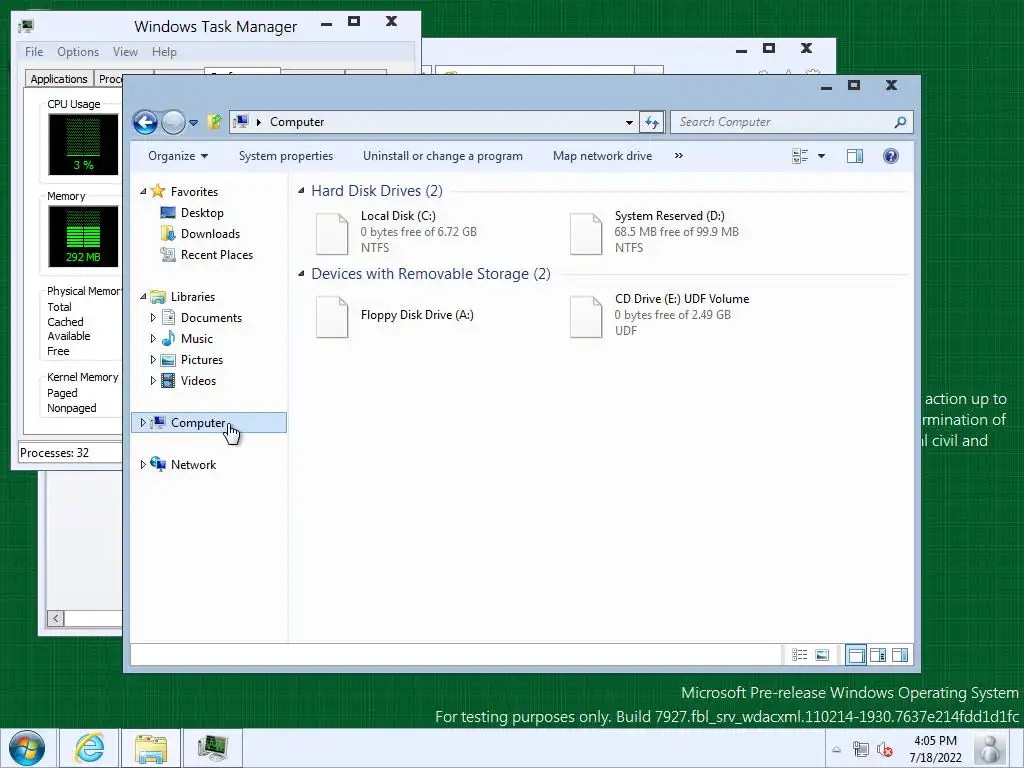Switch to Processes tab in Task Manager
The height and width of the screenshot is (768, 1024).
click(x=109, y=79)
